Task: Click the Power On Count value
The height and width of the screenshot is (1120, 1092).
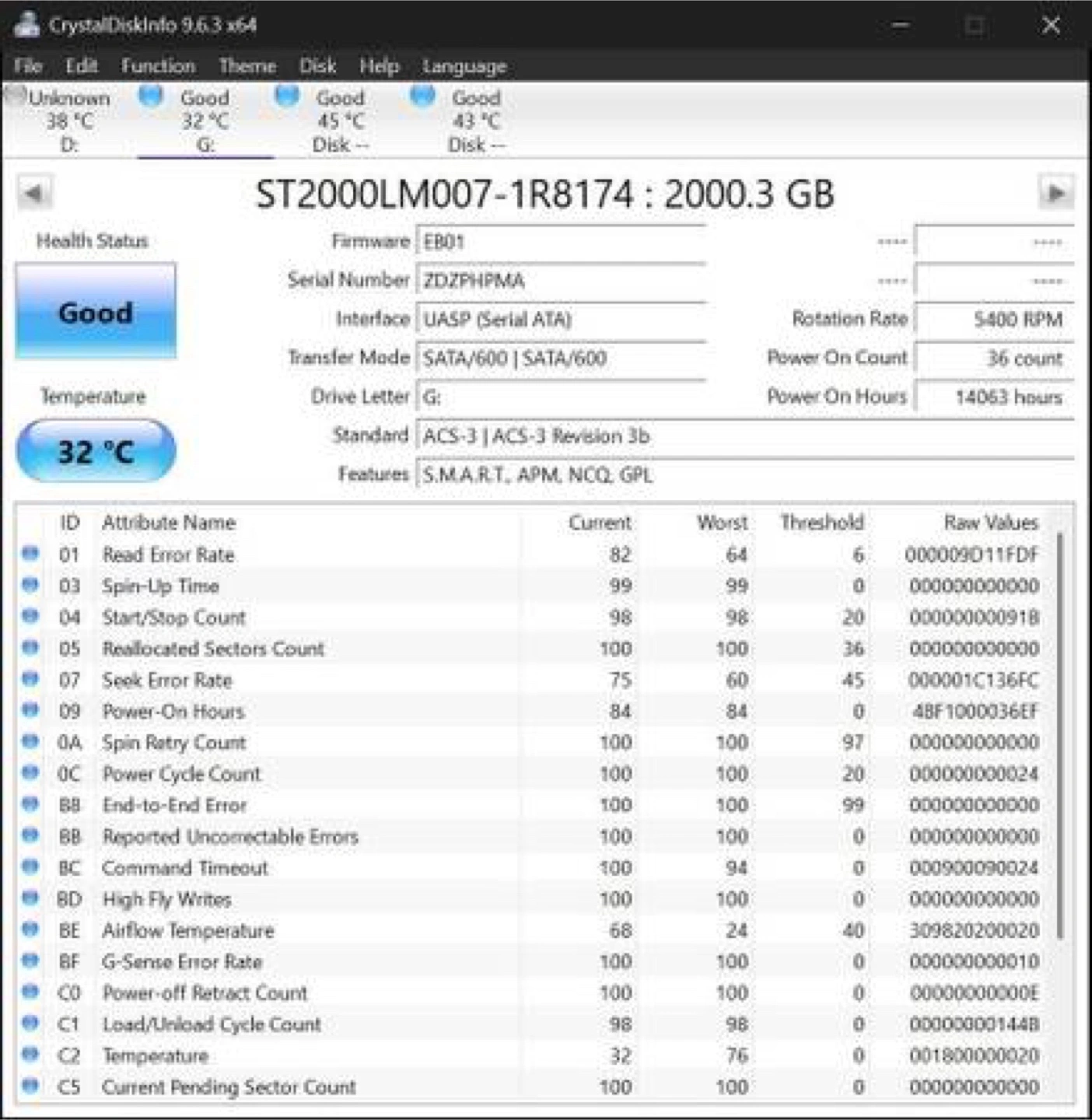Action: click(994, 359)
